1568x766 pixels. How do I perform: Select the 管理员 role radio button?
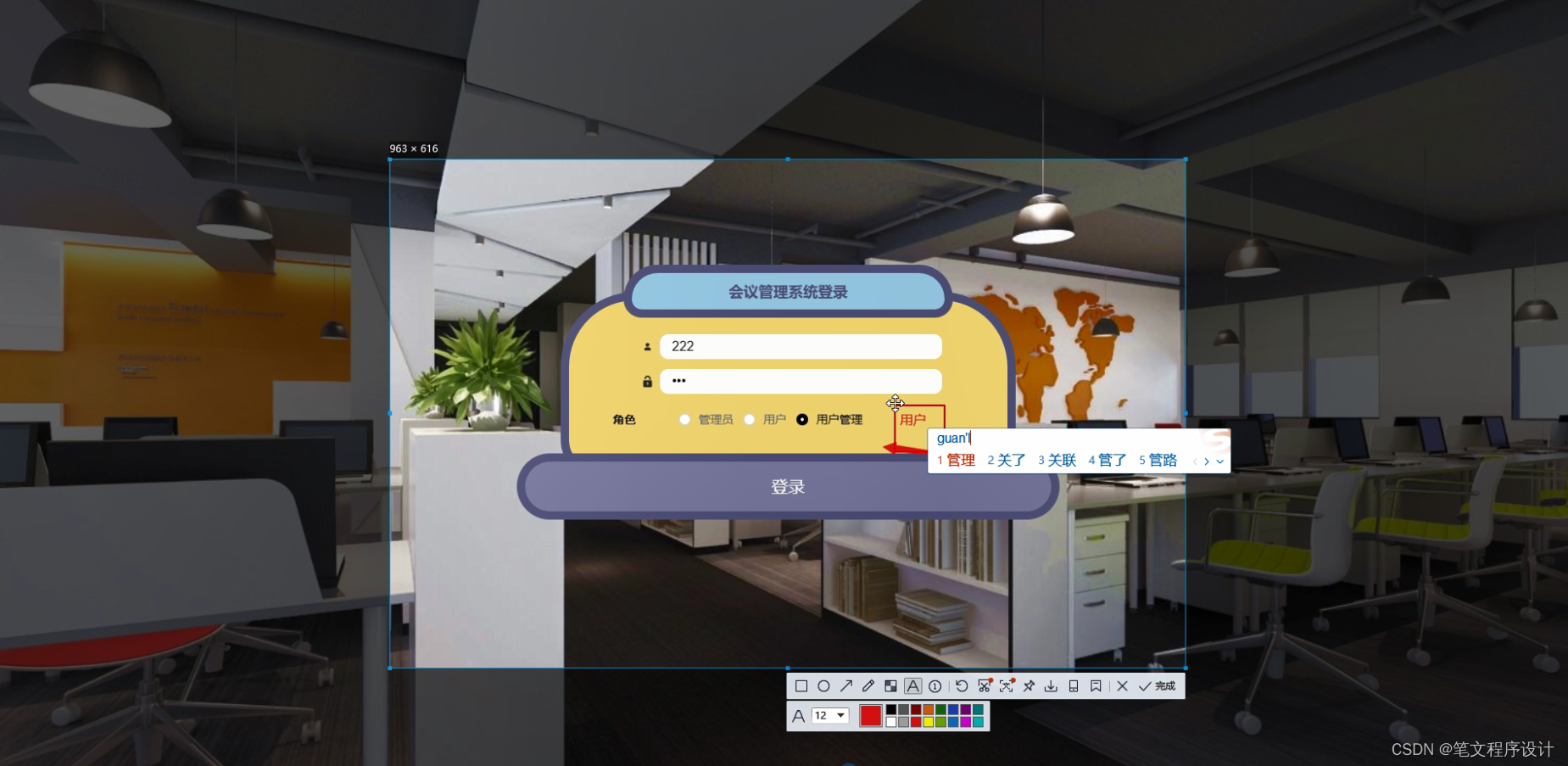[685, 418]
